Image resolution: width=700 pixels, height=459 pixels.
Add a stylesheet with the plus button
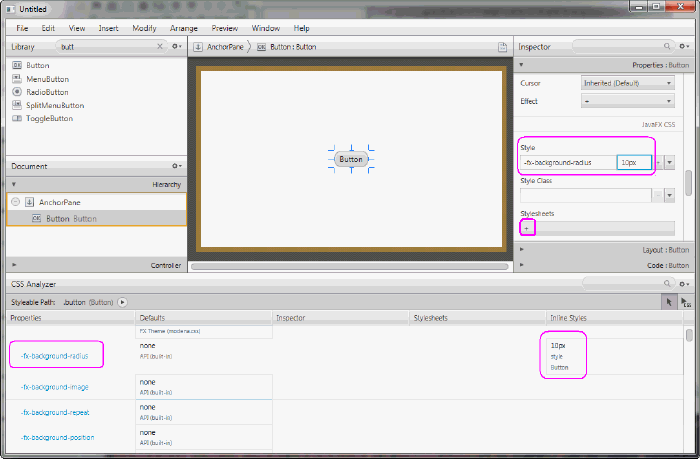(x=527, y=228)
